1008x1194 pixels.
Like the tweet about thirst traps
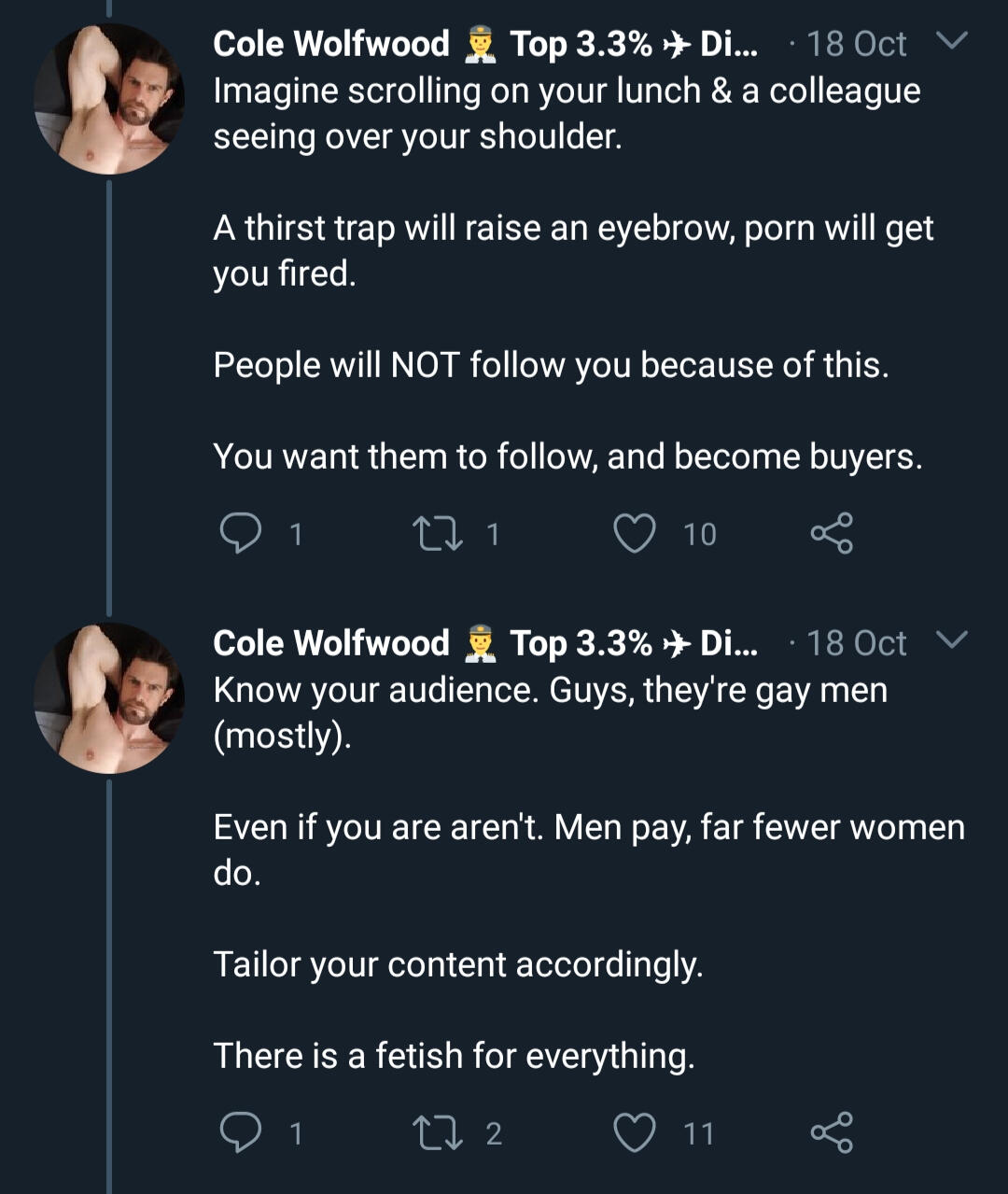(635, 533)
